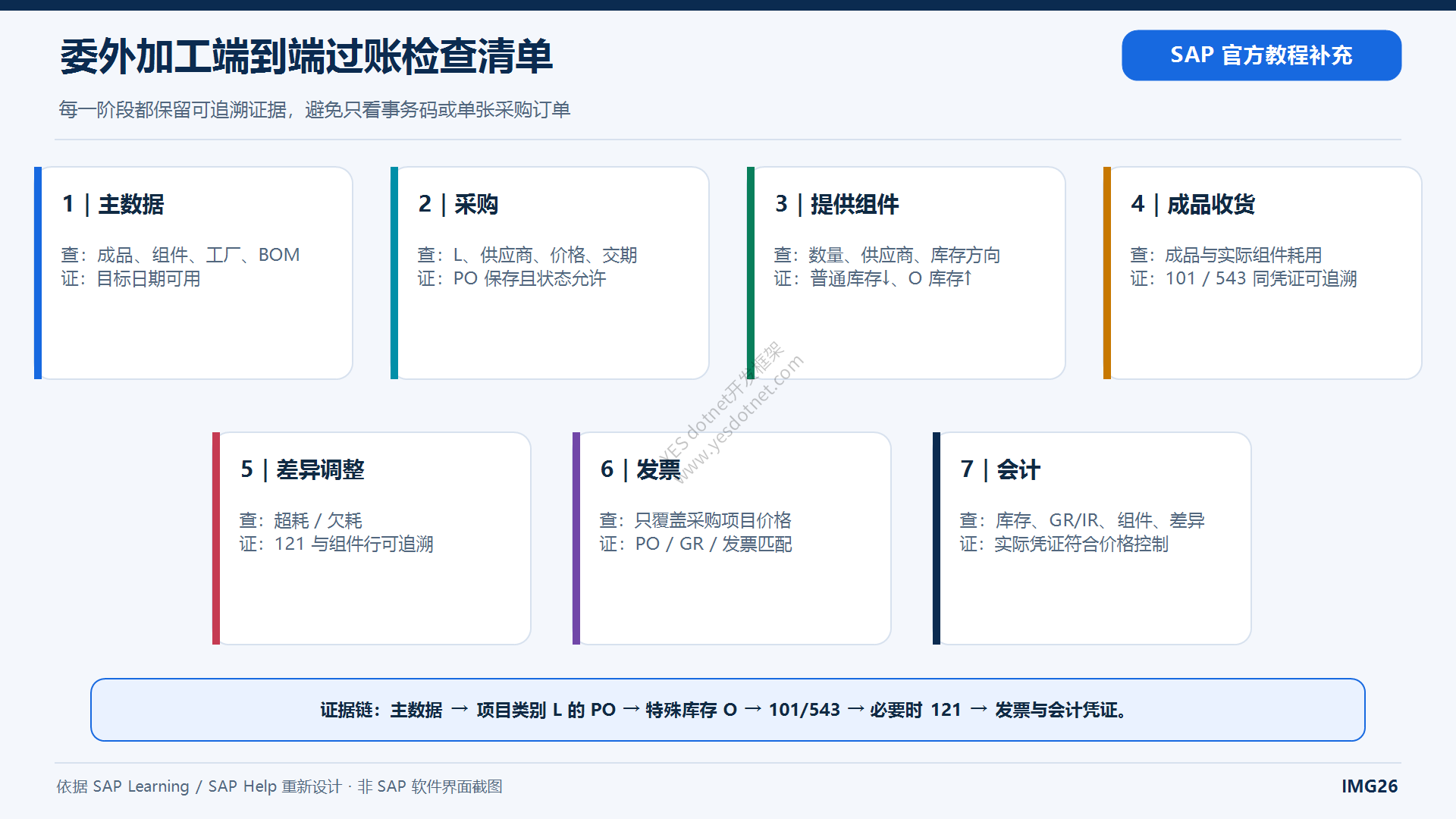1456x819 pixels.
Task: Open card heading 3 | 提供组件
Action: click(x=836, y=204)
